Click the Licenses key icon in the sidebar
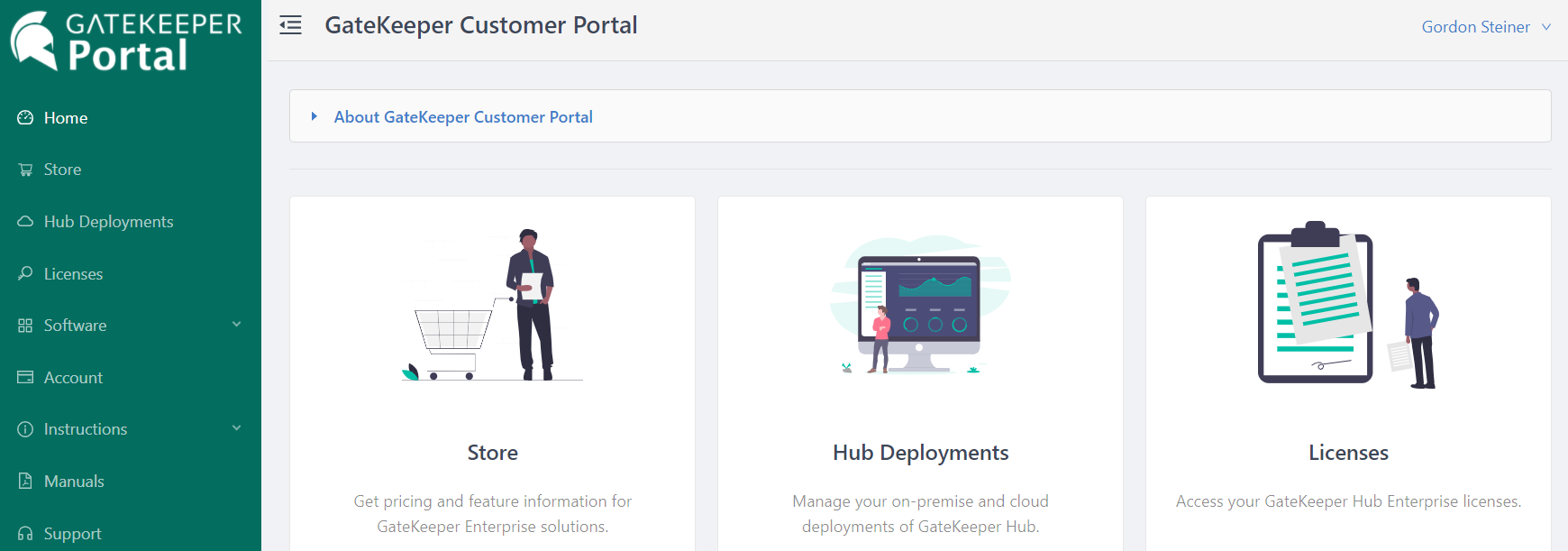Image resolution: width=1568 pixels, height=551 pixels. pyautogui.click(x=25, y=273)
